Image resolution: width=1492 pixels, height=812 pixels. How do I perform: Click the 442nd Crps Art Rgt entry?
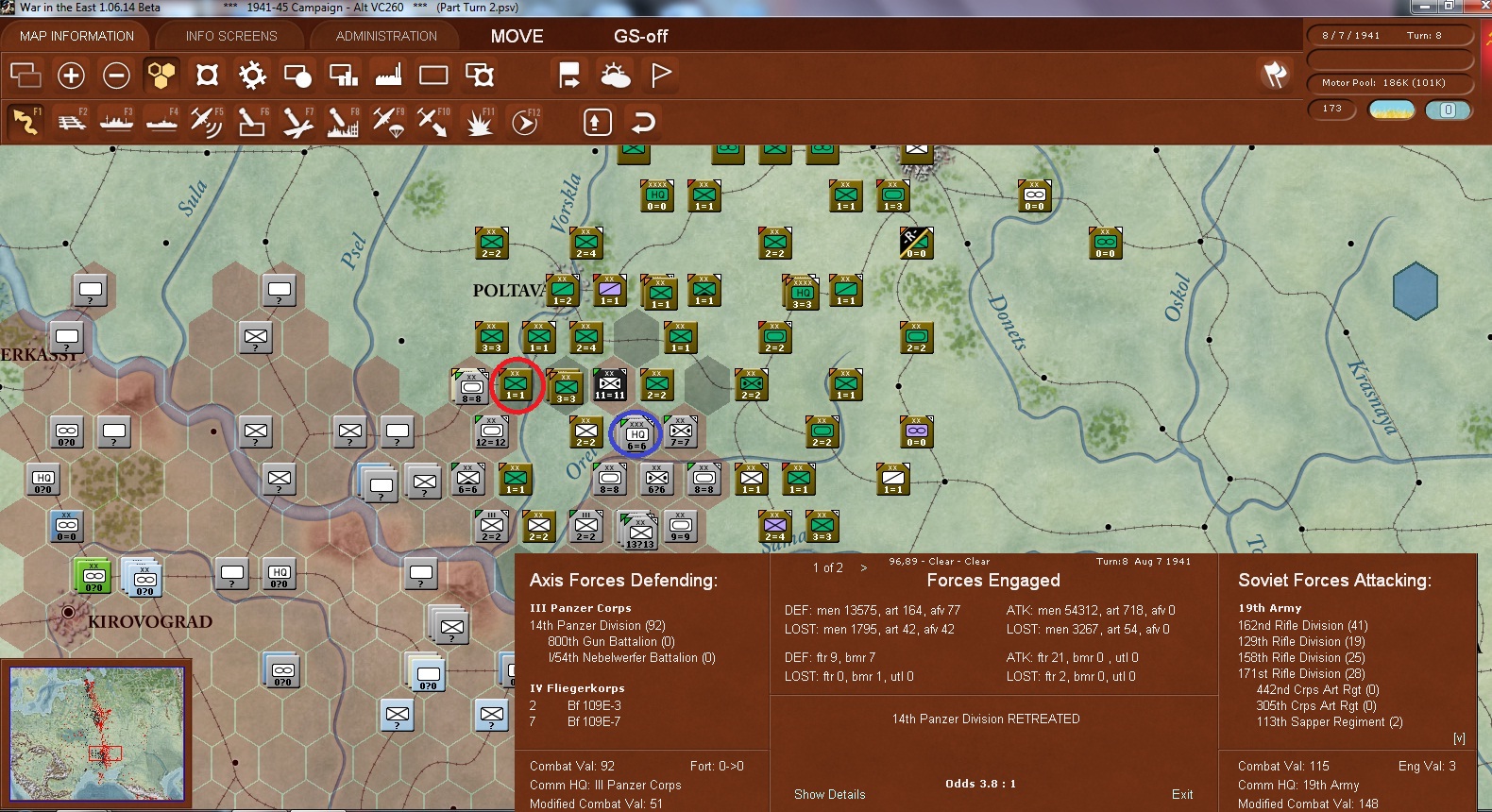tap(1317, 689)
